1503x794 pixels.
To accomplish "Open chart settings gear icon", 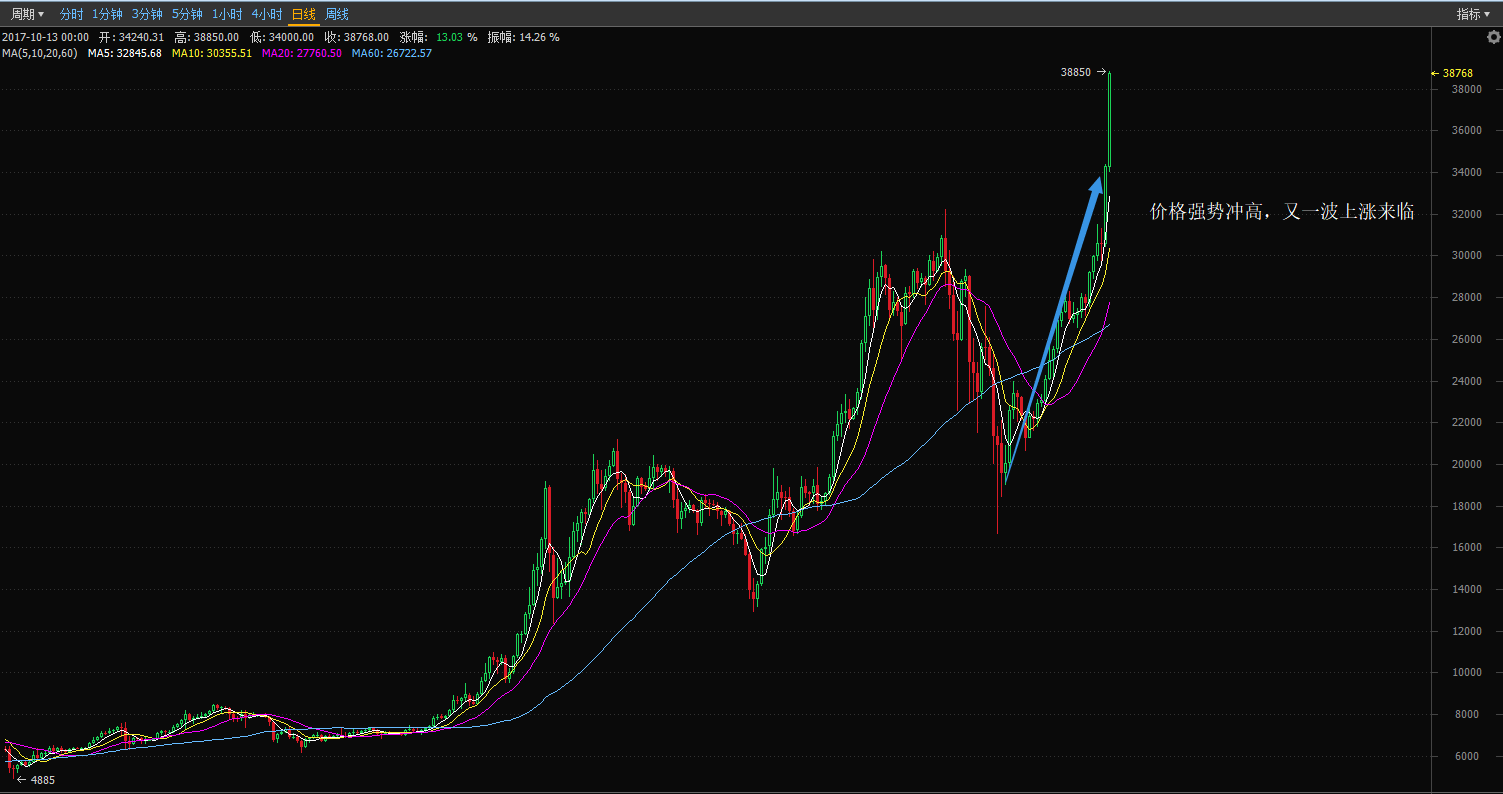I will [1493, 37].
